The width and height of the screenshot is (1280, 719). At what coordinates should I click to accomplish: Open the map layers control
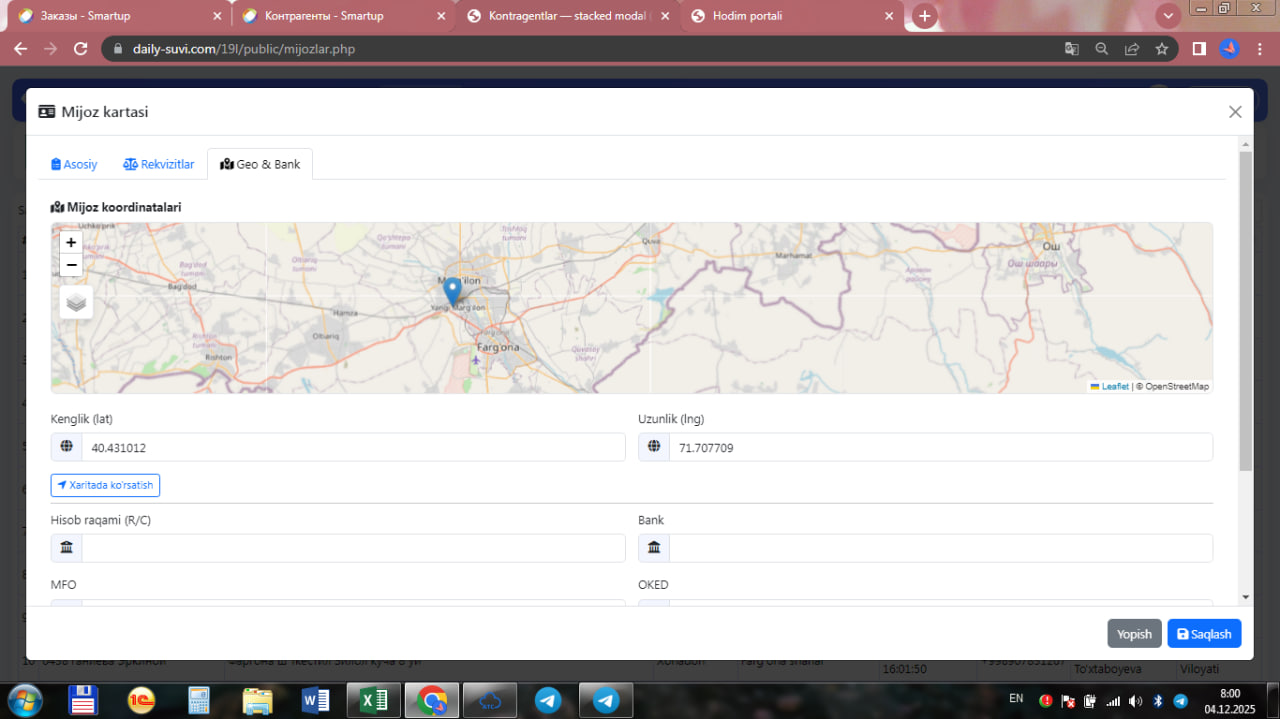point(76,302)
